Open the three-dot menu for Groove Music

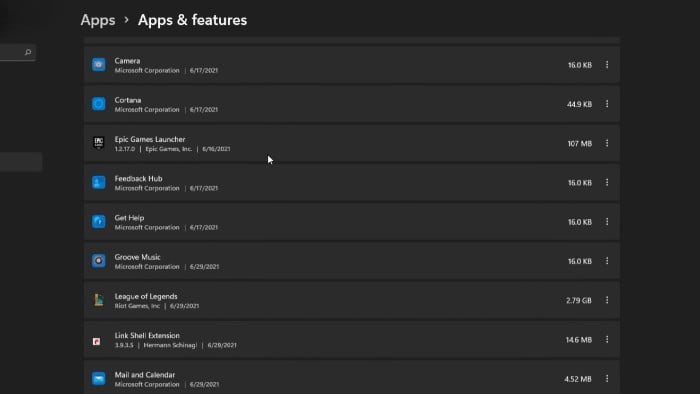(x=607, y=261)
